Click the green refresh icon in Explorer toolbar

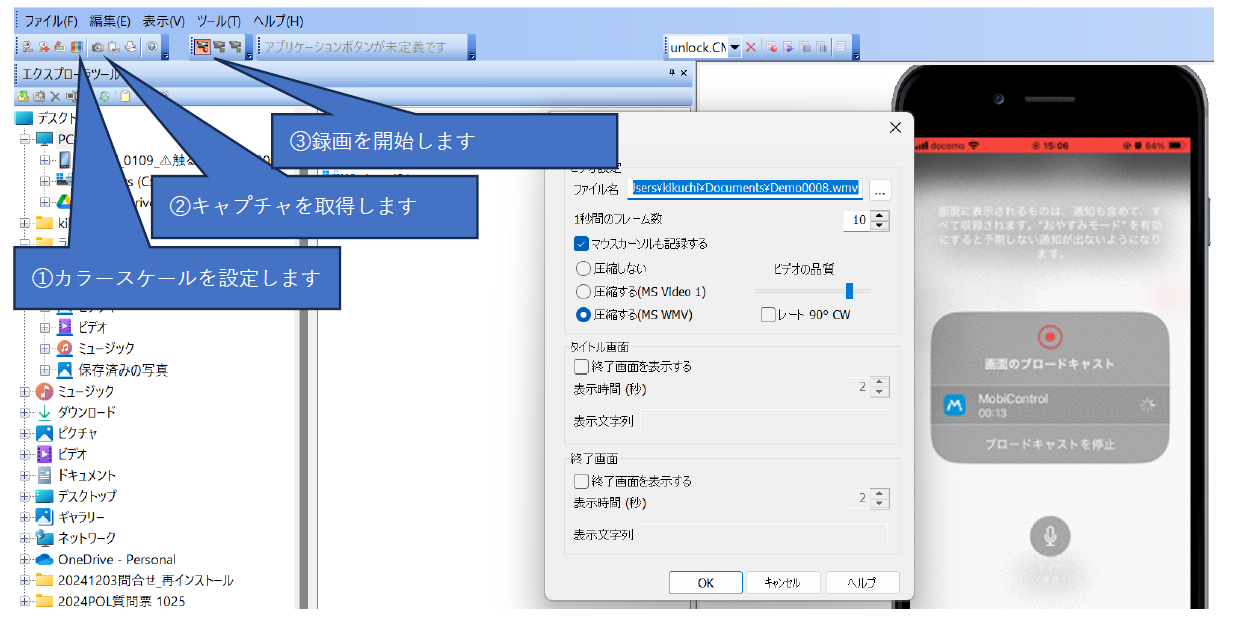(104, 97)
